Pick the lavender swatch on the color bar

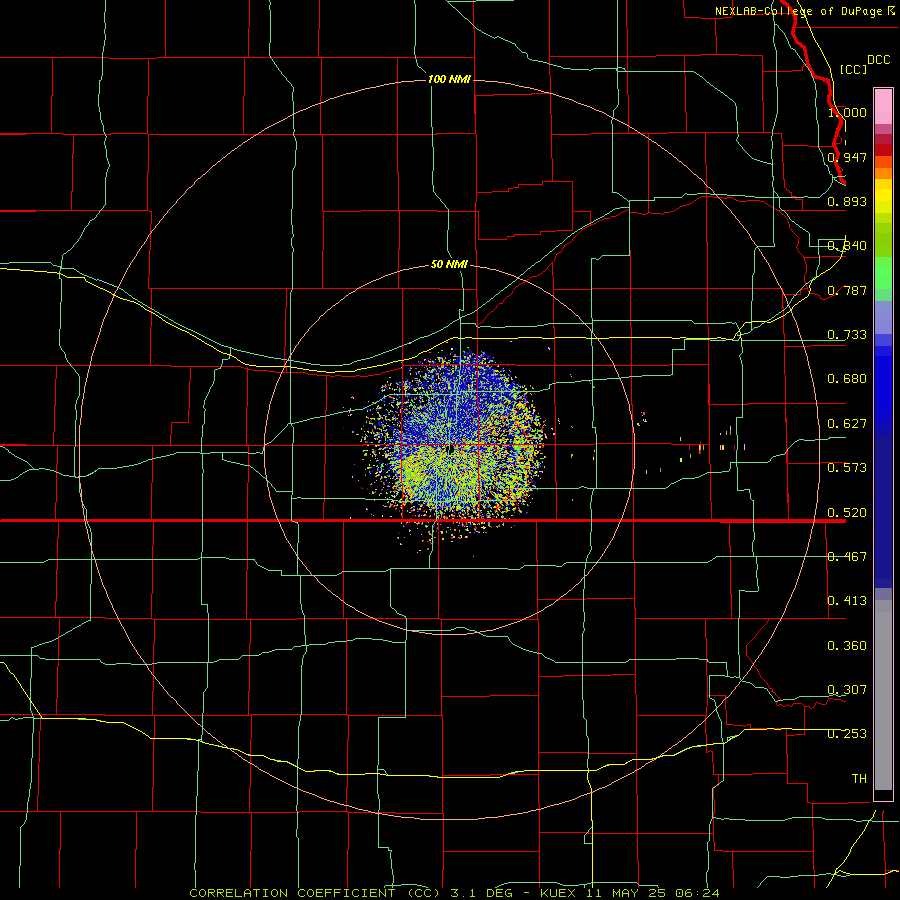coord(883,317)
